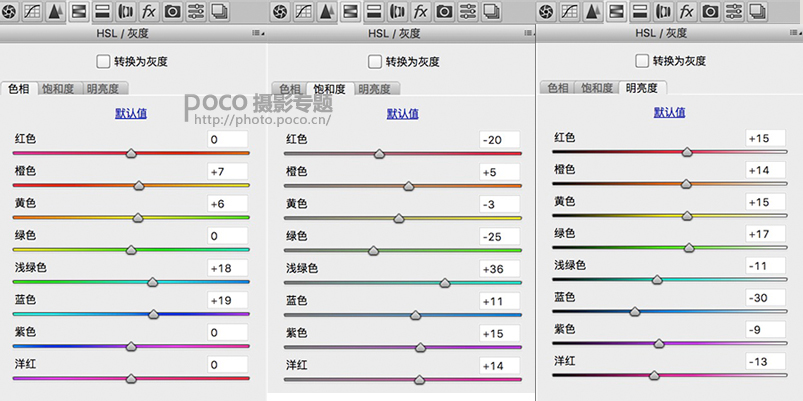Screen dimensions: 803x401
Task: Open fx Effects icon in Hue panel
Action: (x=149, y=11)
